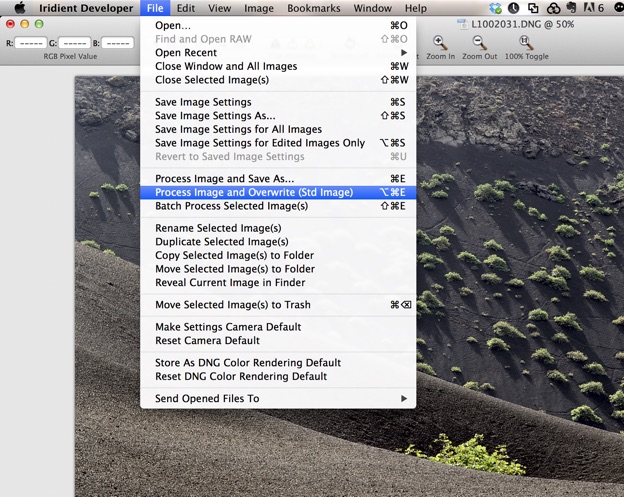Choose Copy Selected Image(s) to Folder
Viewport: 624px width, 497px height.
[278, 255]
